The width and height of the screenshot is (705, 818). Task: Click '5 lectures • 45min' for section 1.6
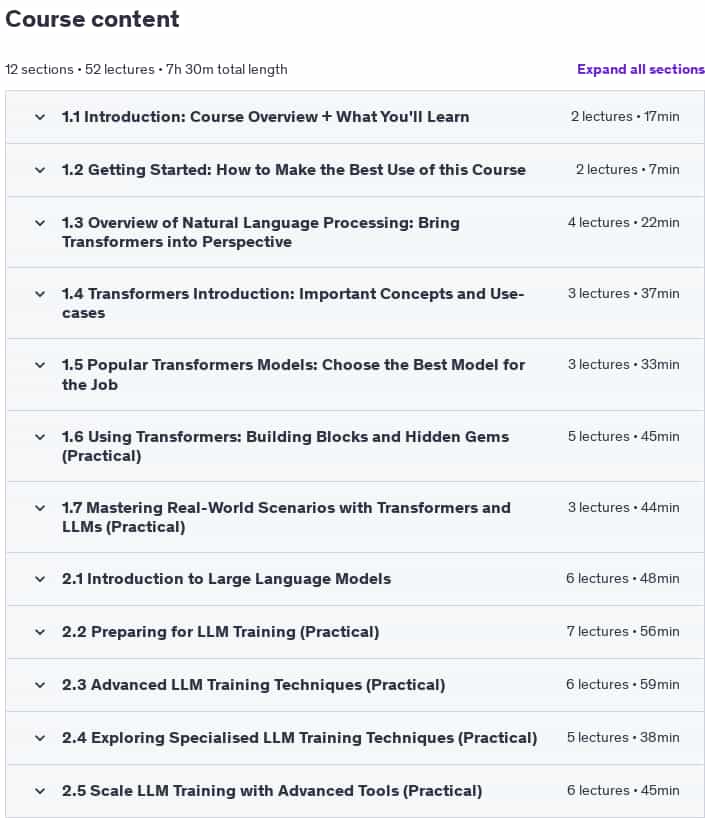(x=623, y=437)
